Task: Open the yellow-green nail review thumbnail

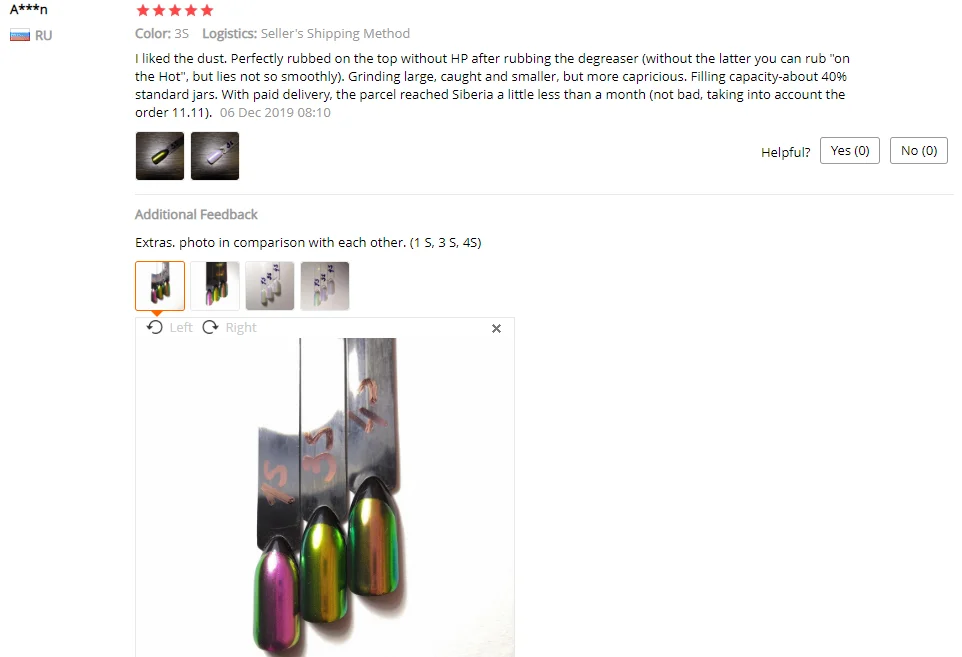Action: pos(160,156)
